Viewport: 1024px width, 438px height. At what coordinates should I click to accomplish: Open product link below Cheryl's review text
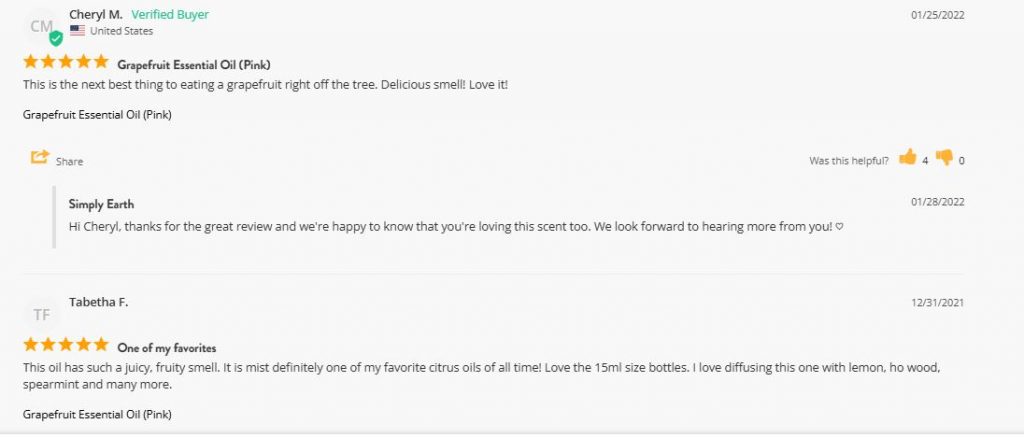97,115
